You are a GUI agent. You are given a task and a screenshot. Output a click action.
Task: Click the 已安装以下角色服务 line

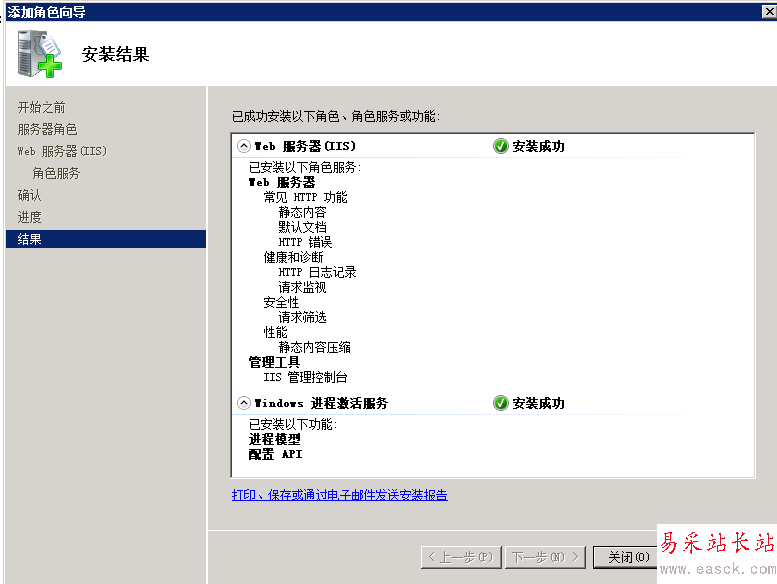(305, 167)
